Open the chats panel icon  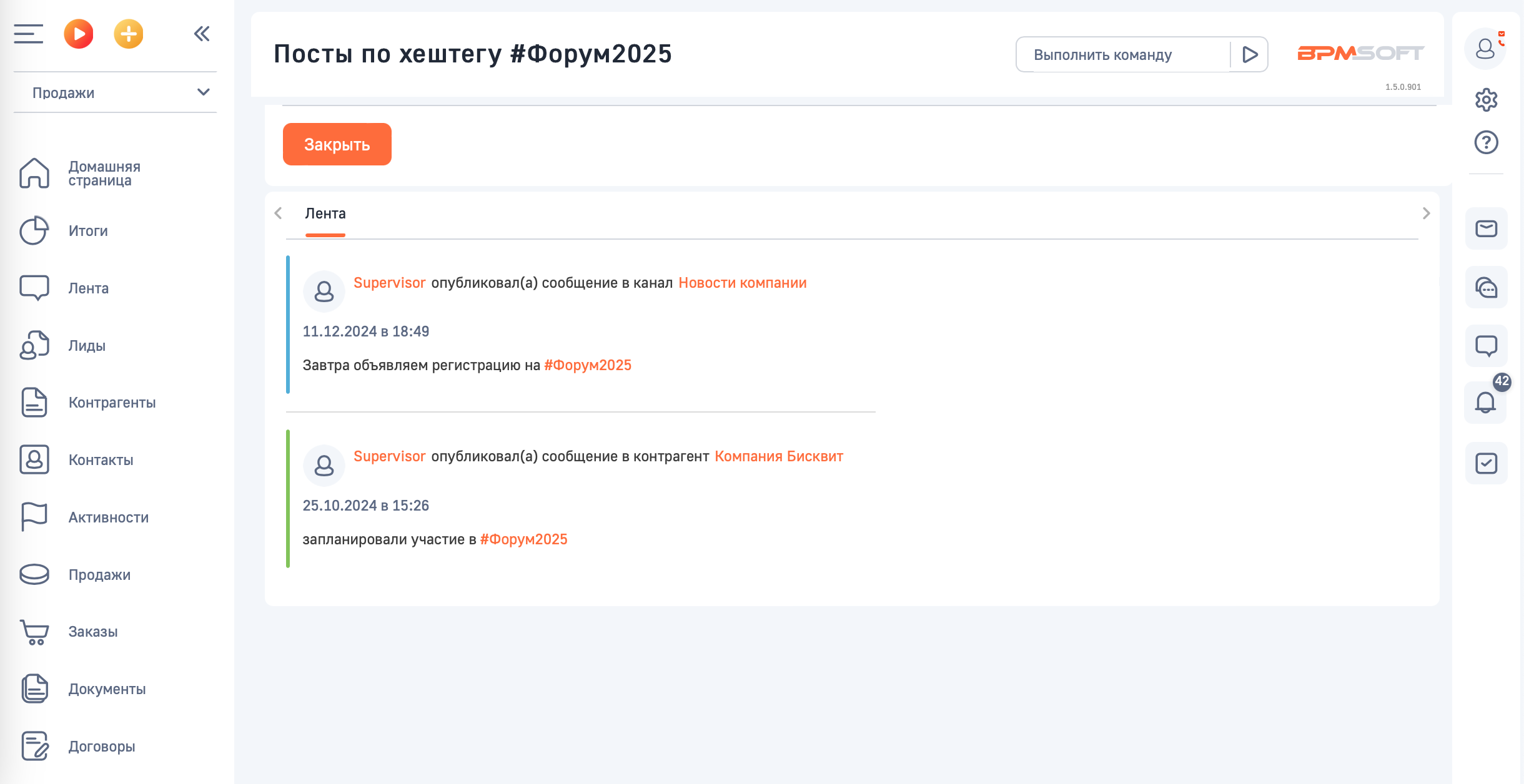pos(1487,287)
